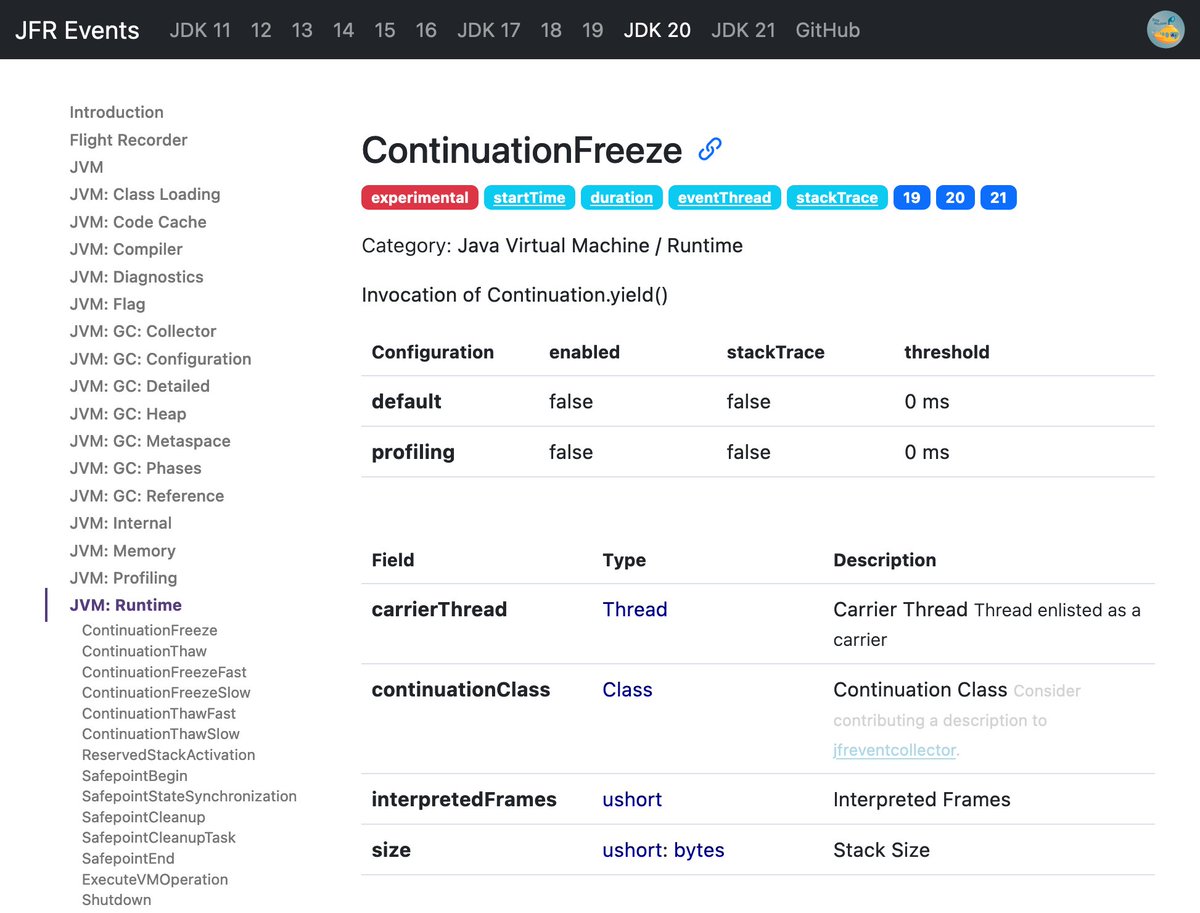Switch to JDK version 14
This screenshot has height=913, width=1200.
343,30
